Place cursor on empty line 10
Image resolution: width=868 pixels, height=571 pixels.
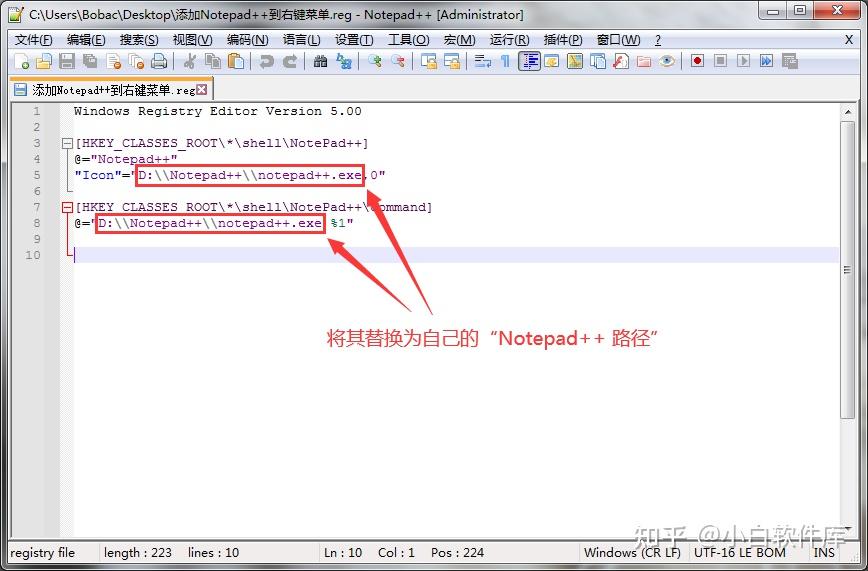pyautogui.click(x=456, y=255)
